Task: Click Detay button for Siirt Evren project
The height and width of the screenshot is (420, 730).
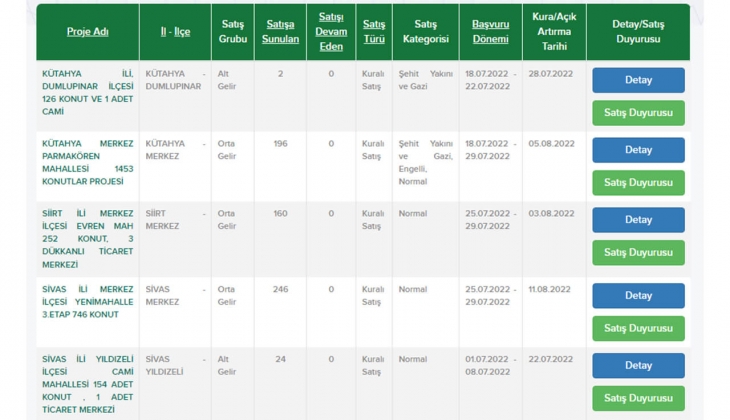Action: pos(638,220)
